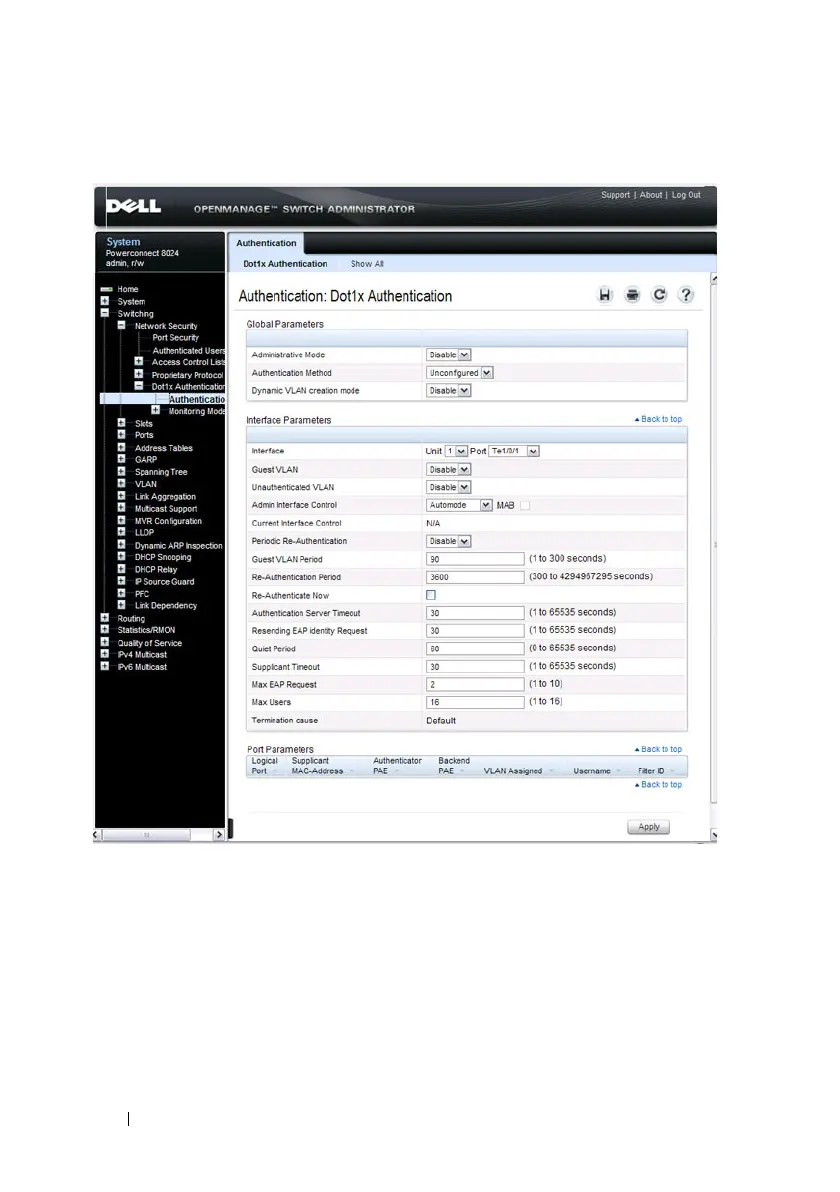This screenshot has height=1192, width=840.
Task: Click the Dell logo
Action: (133, 206)
